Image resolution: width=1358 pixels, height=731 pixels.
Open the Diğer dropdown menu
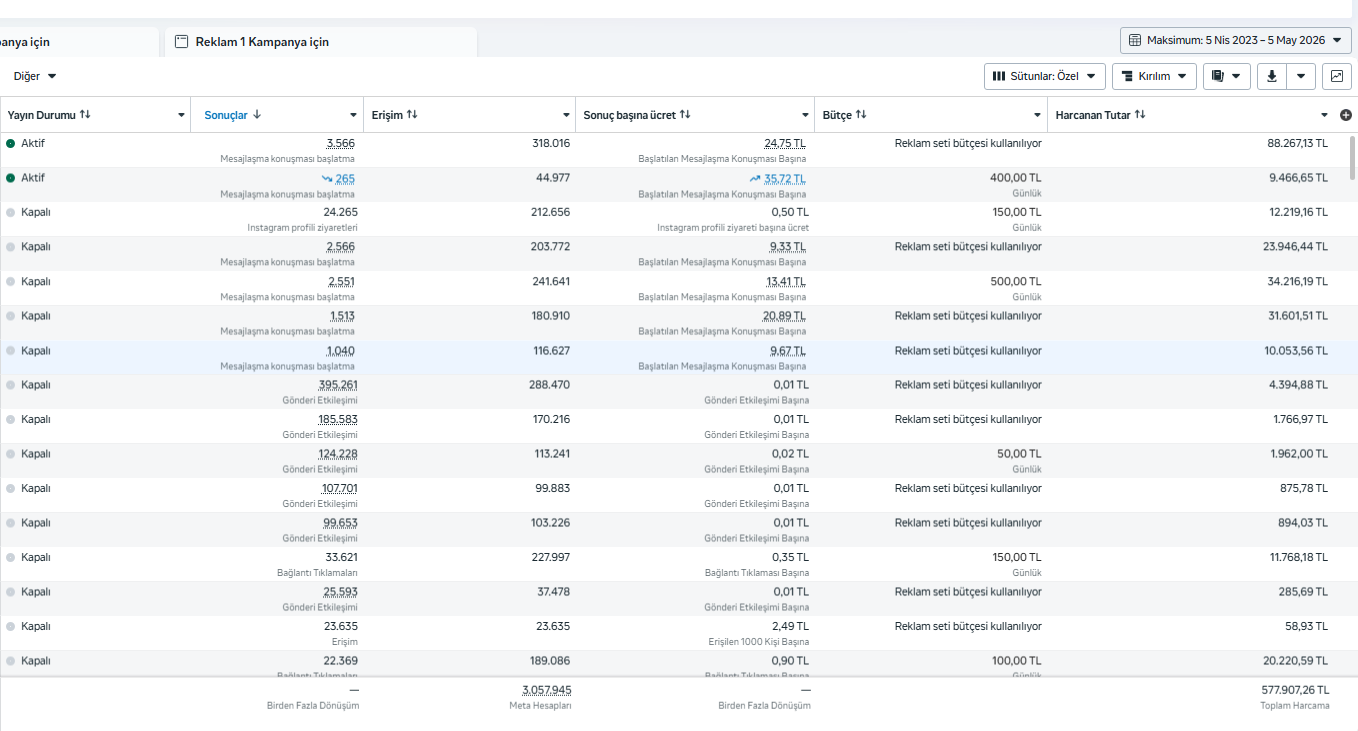click(35, 76)
